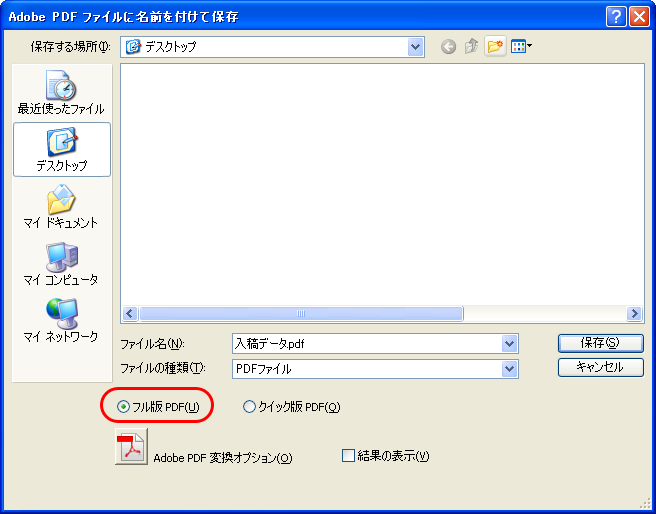Expand the Save location (保存する場所) dropdown
Viewport: 656px width, 514px height.
415,47
